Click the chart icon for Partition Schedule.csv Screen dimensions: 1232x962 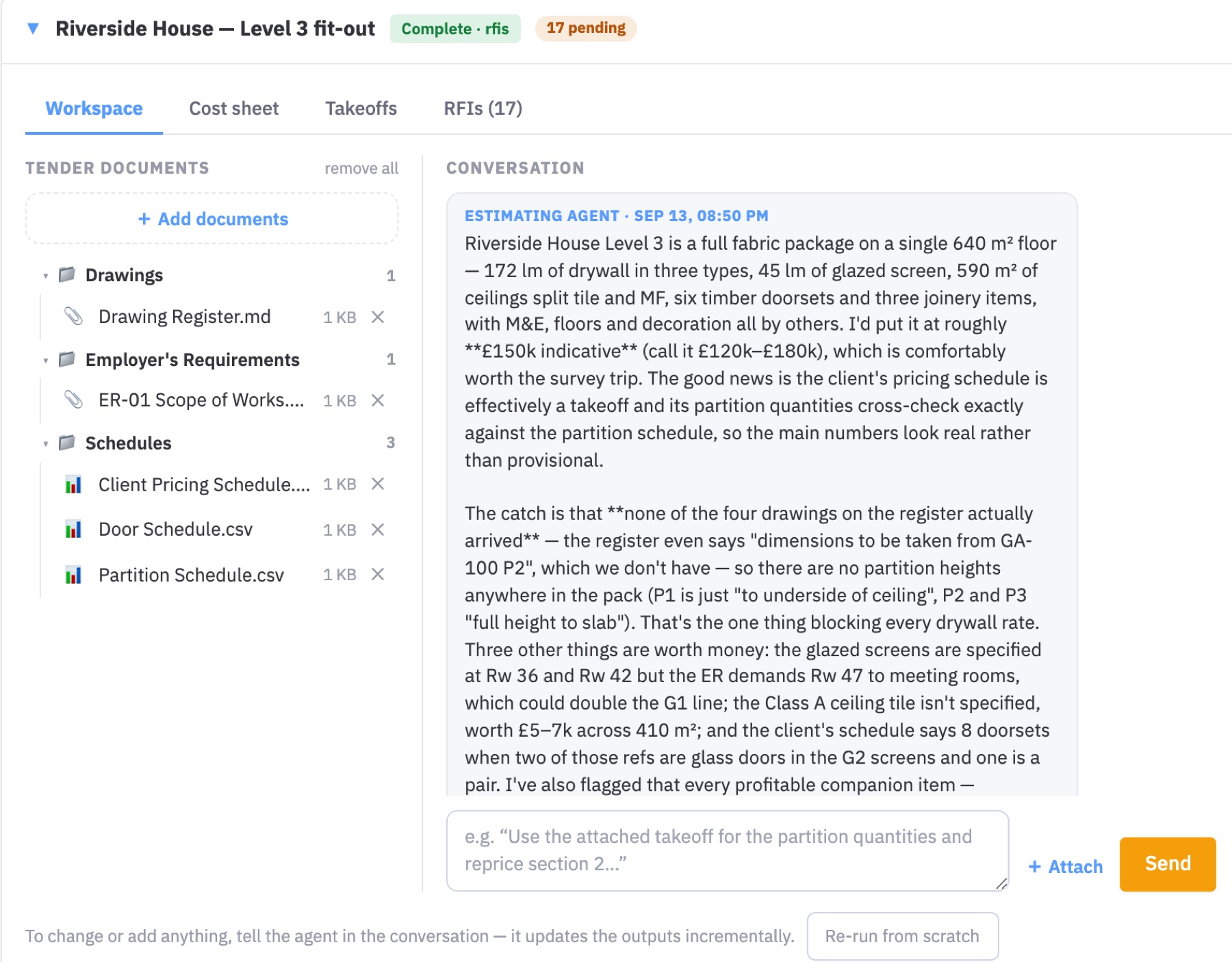[73, 575]
